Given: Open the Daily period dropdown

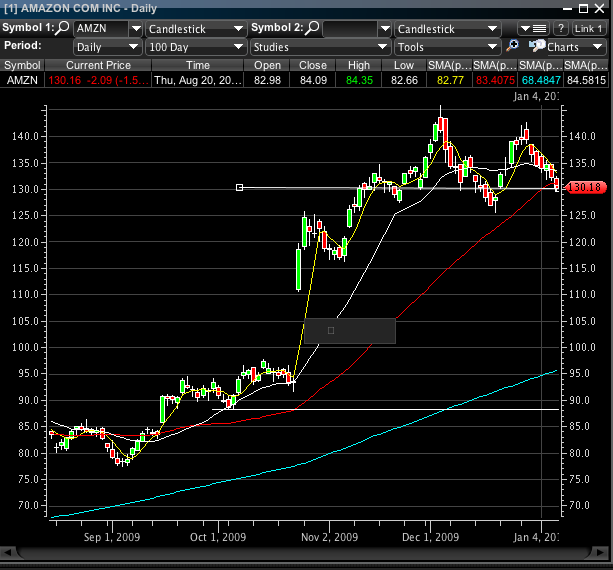Looking at the screenshot, I should click(108, 47).
